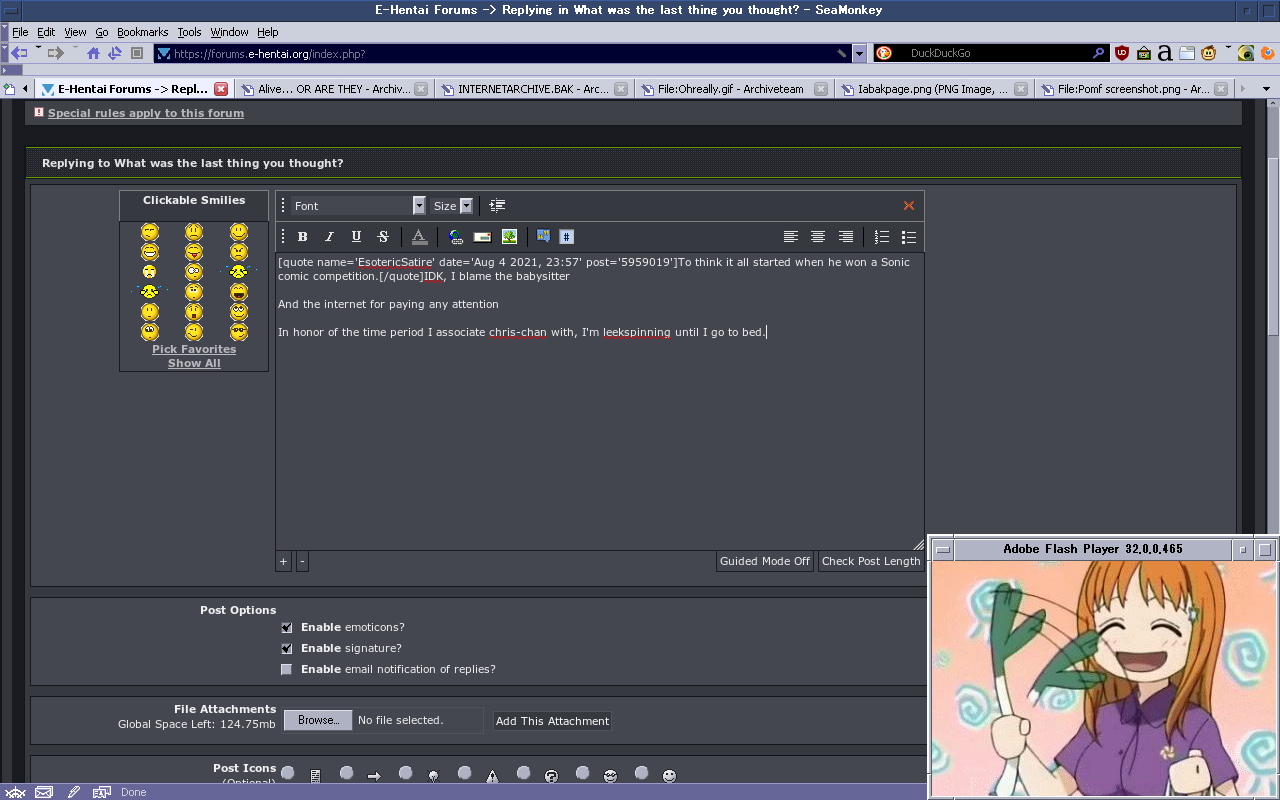
Task: Click the Stop loading button
Action: [138, 53]
